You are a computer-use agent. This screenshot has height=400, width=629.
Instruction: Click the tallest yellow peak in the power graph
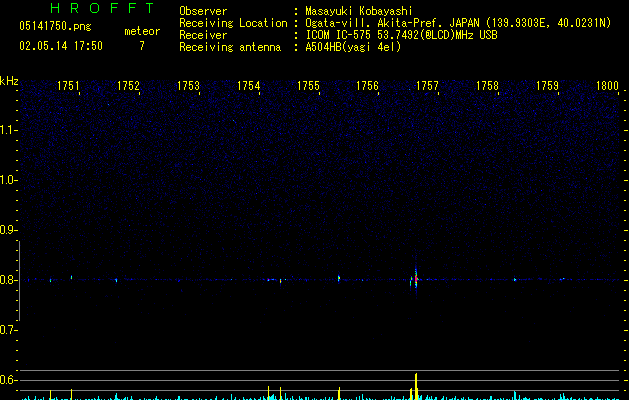[416, 386]
